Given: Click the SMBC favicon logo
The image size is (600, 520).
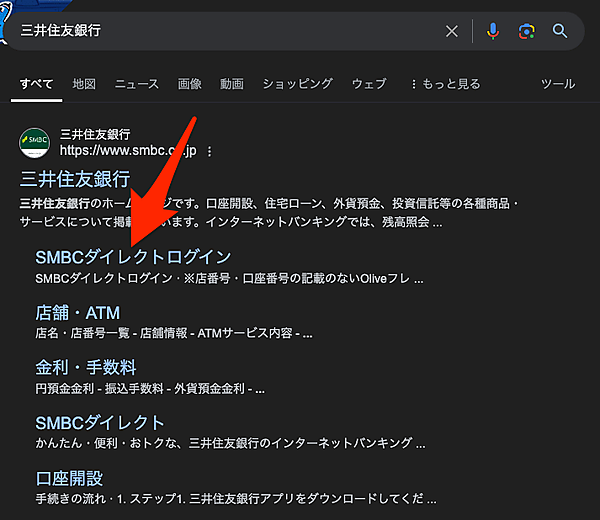Looking at the screenshot, I should 34,143.
